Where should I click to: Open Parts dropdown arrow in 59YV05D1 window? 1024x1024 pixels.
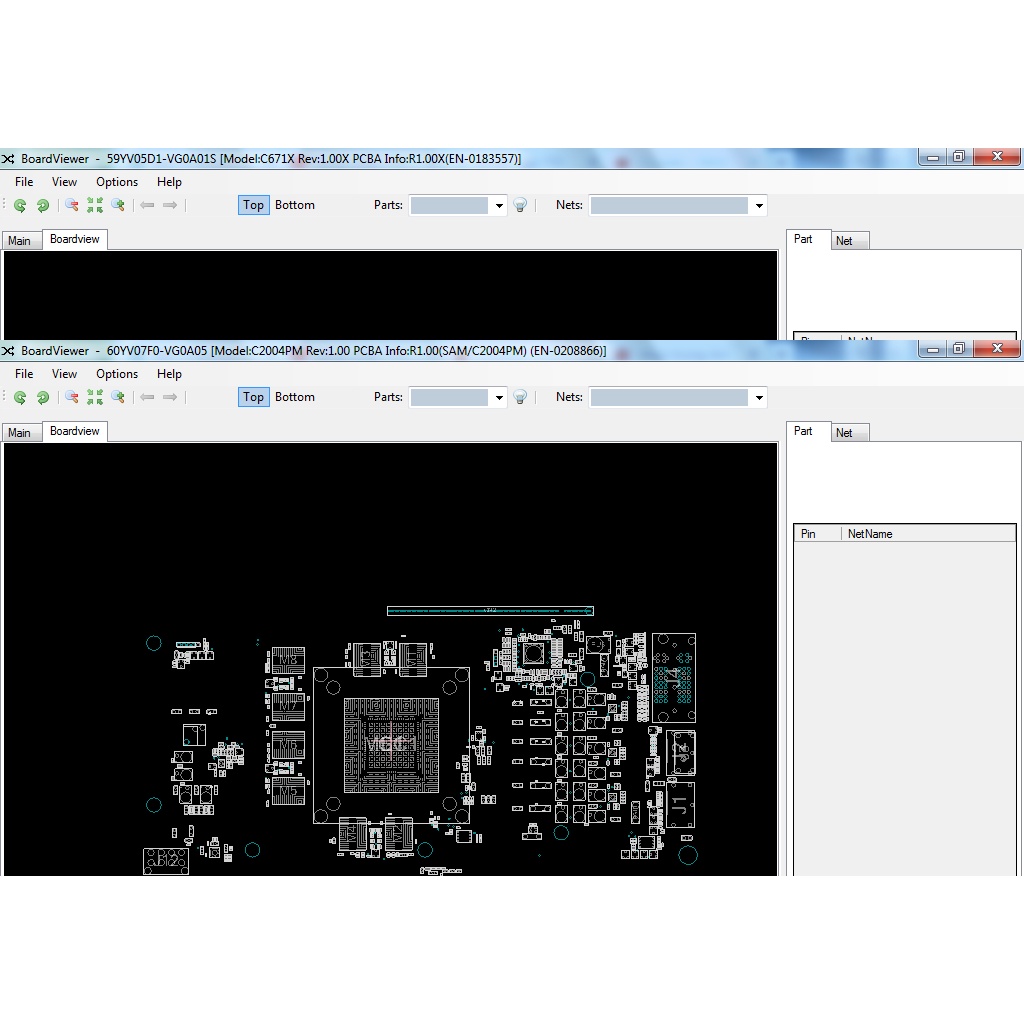[x=499, y=206]
